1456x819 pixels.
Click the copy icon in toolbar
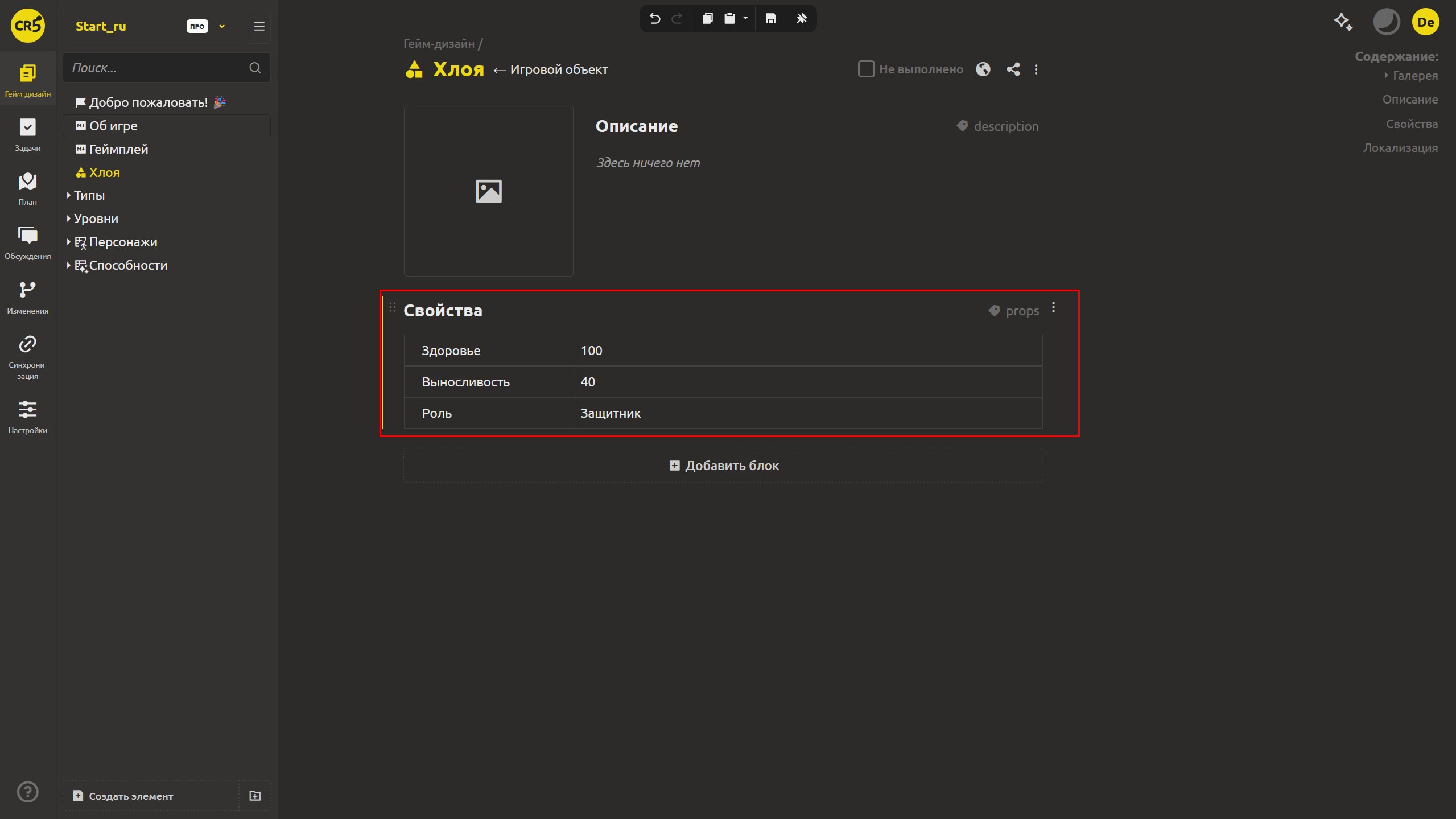[707, 19]
